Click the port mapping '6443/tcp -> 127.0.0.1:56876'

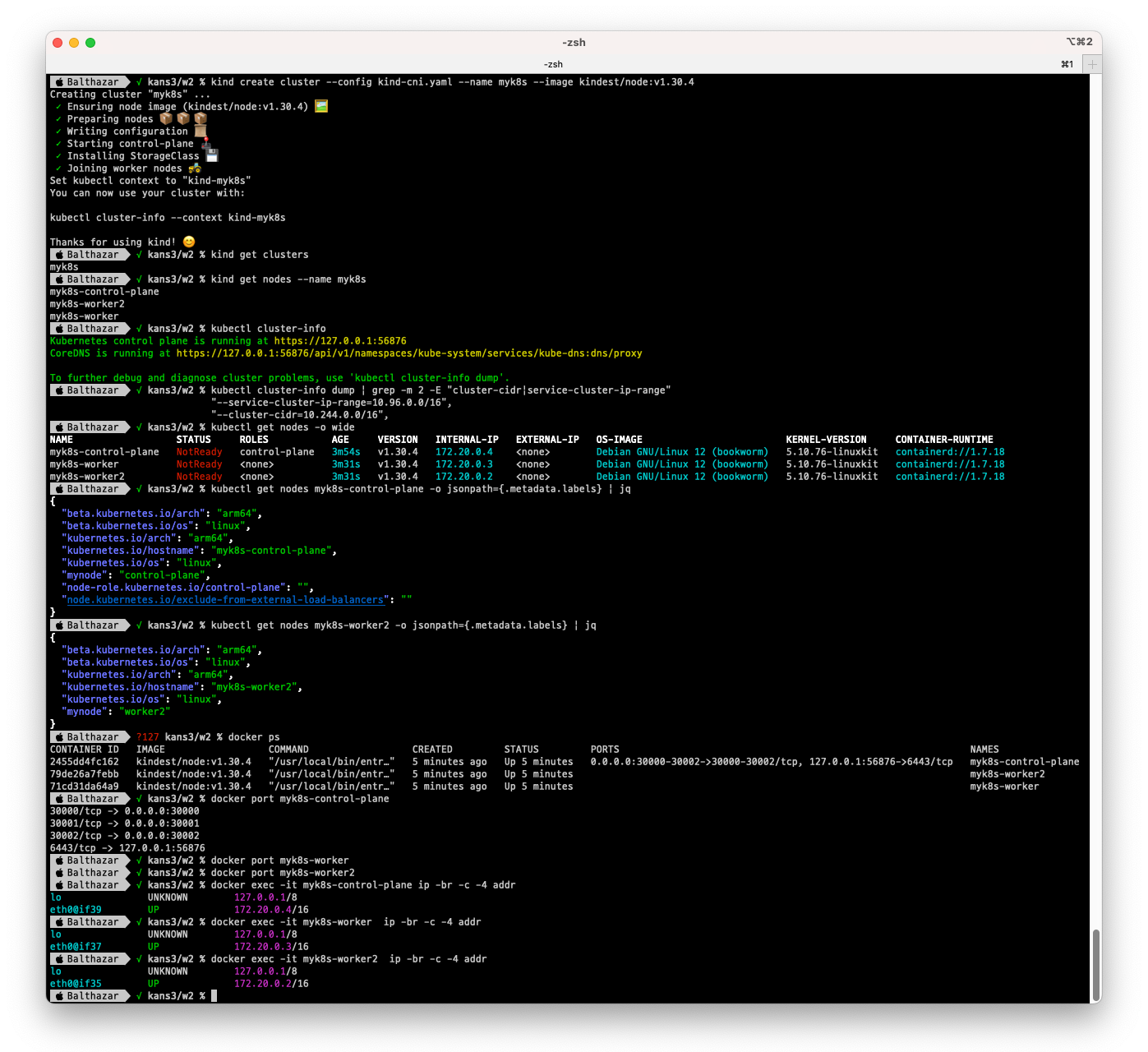tap(127, 848)
